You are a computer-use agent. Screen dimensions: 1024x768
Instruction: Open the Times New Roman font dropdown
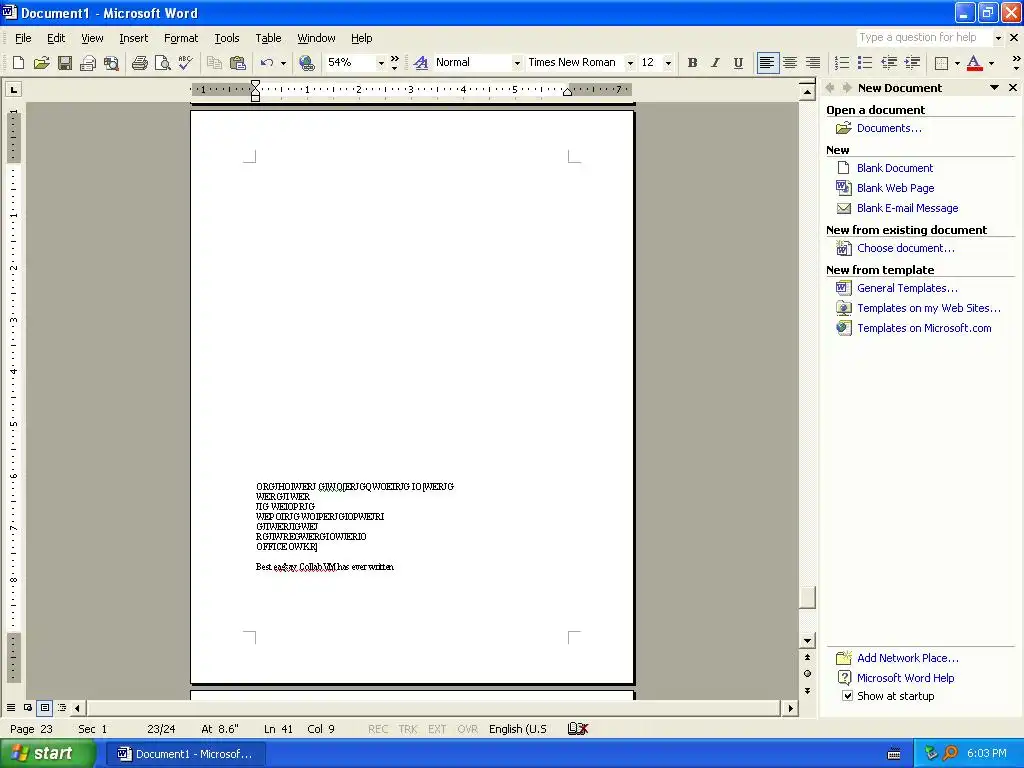click(630, 63)
